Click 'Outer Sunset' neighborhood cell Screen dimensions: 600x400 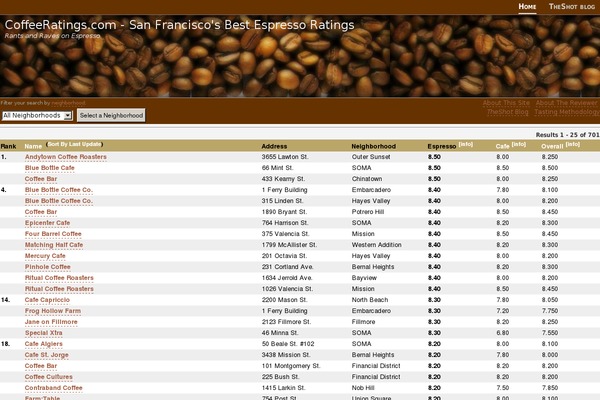click(371, 157)
